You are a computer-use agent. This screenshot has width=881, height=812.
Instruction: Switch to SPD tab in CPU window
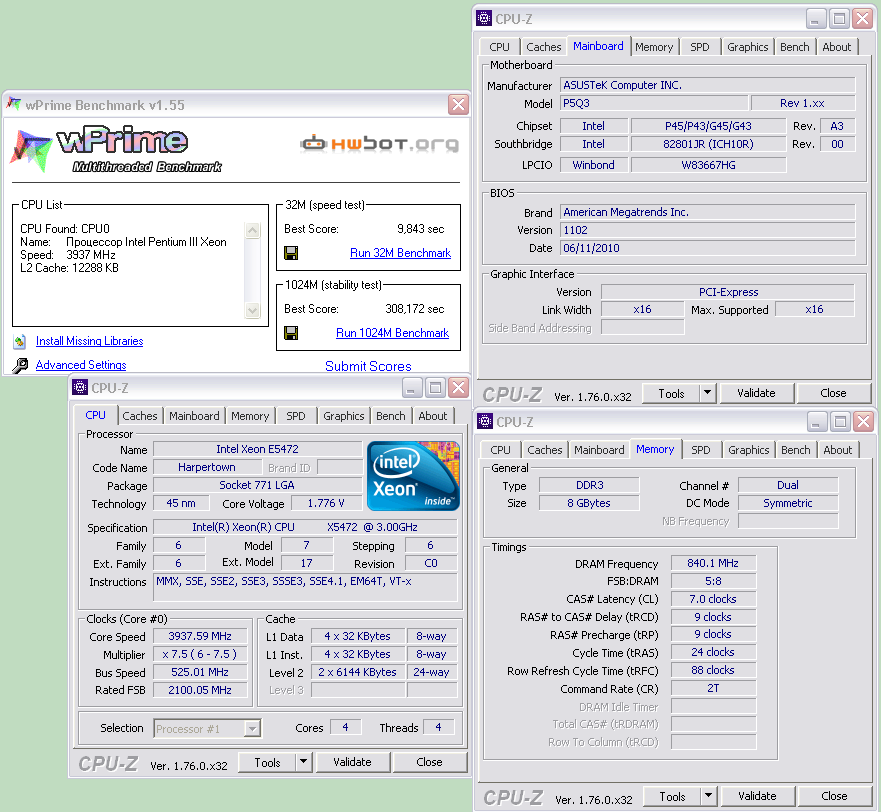[296, 416]
